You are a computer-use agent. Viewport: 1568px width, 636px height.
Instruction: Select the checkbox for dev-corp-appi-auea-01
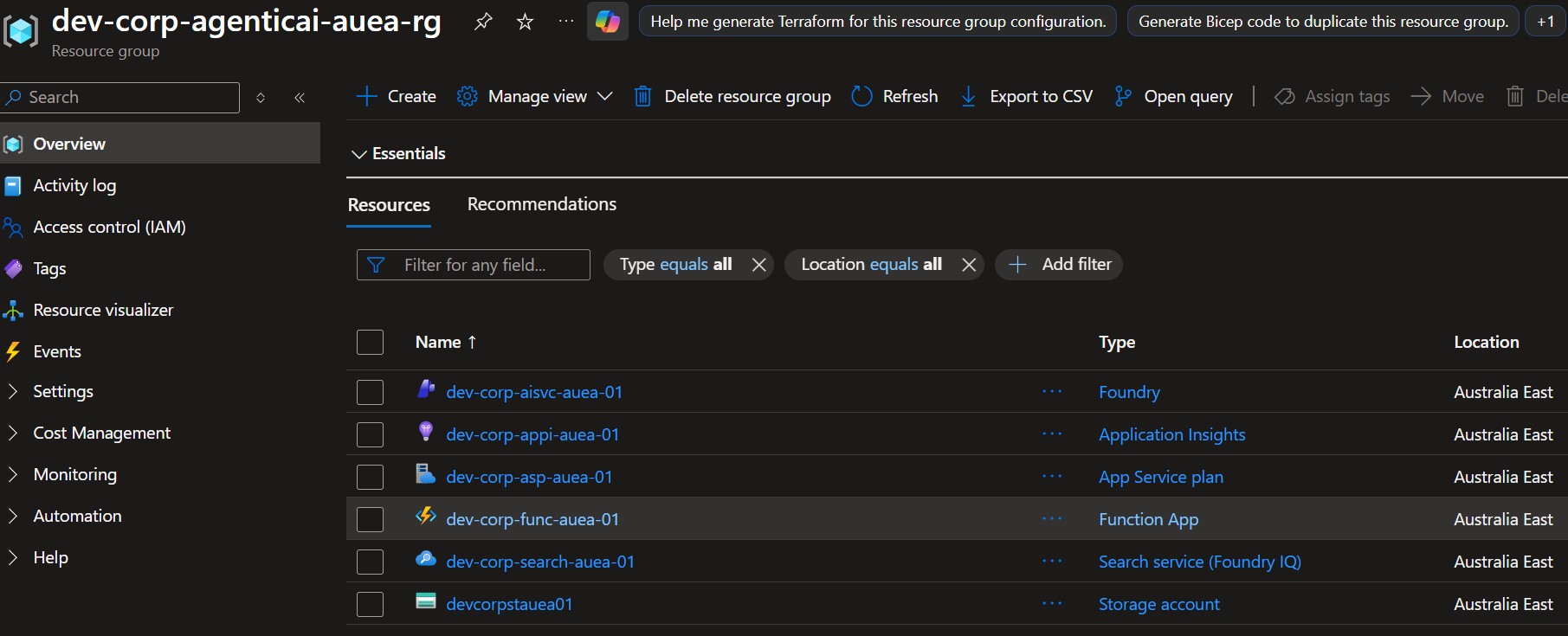pyautogui.click(x=370, y=434)
